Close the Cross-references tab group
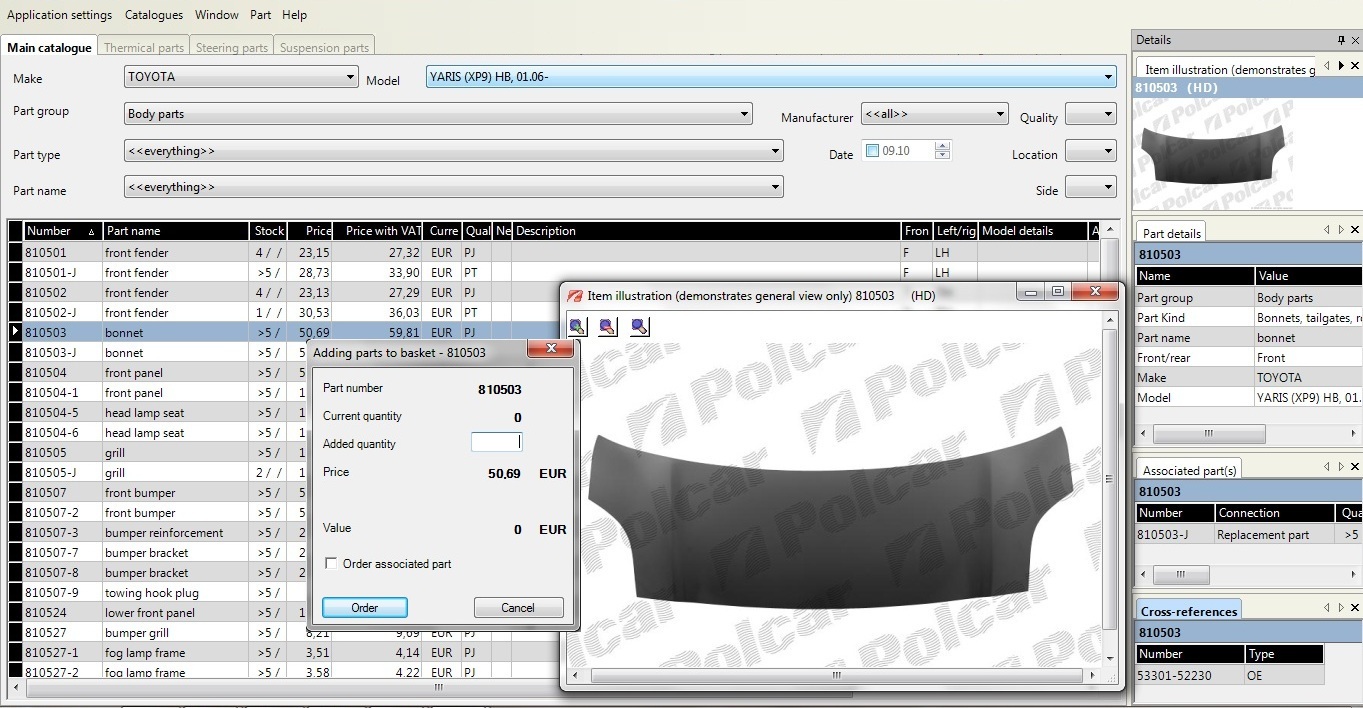1363x708 pixels. pyautogui.click(x=1355, y=607)
